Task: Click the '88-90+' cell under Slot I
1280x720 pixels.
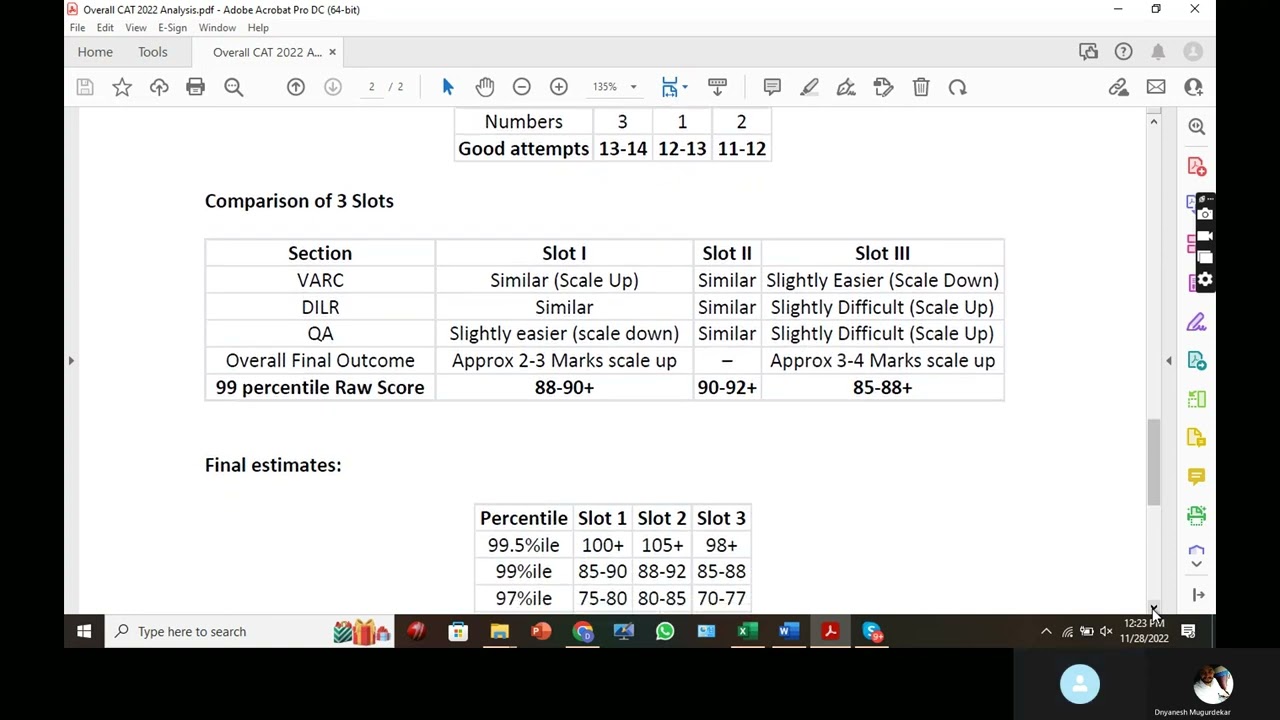Action: pyautogui.click(x=564, y=387)
